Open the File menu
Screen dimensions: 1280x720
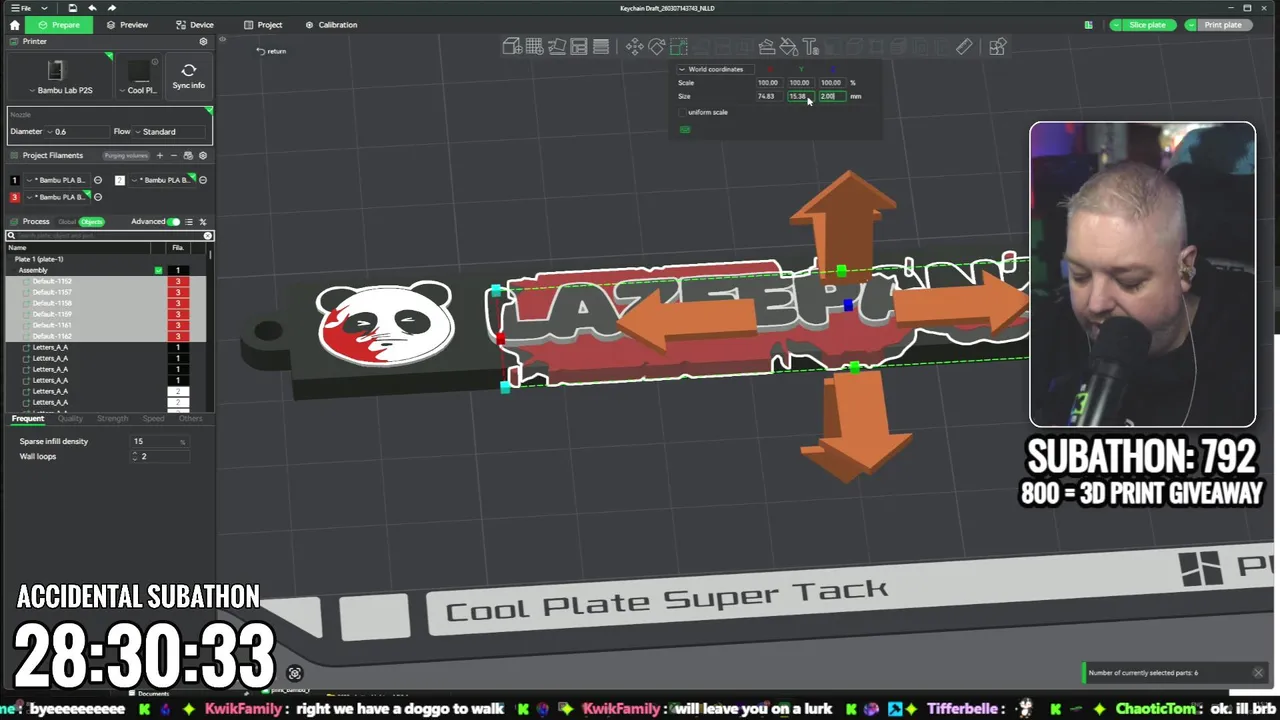point(21,8)
